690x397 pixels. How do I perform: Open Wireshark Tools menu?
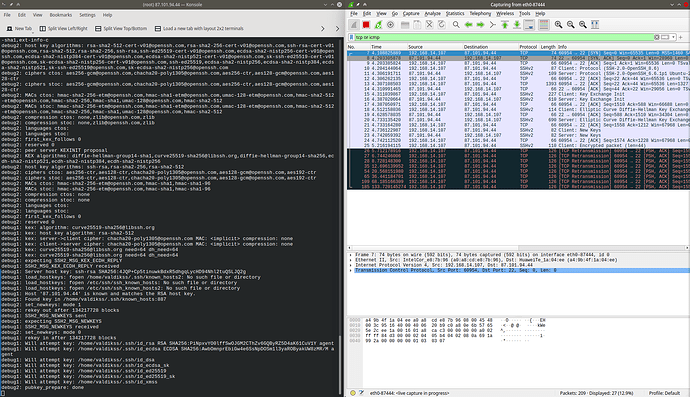point(525,14)
